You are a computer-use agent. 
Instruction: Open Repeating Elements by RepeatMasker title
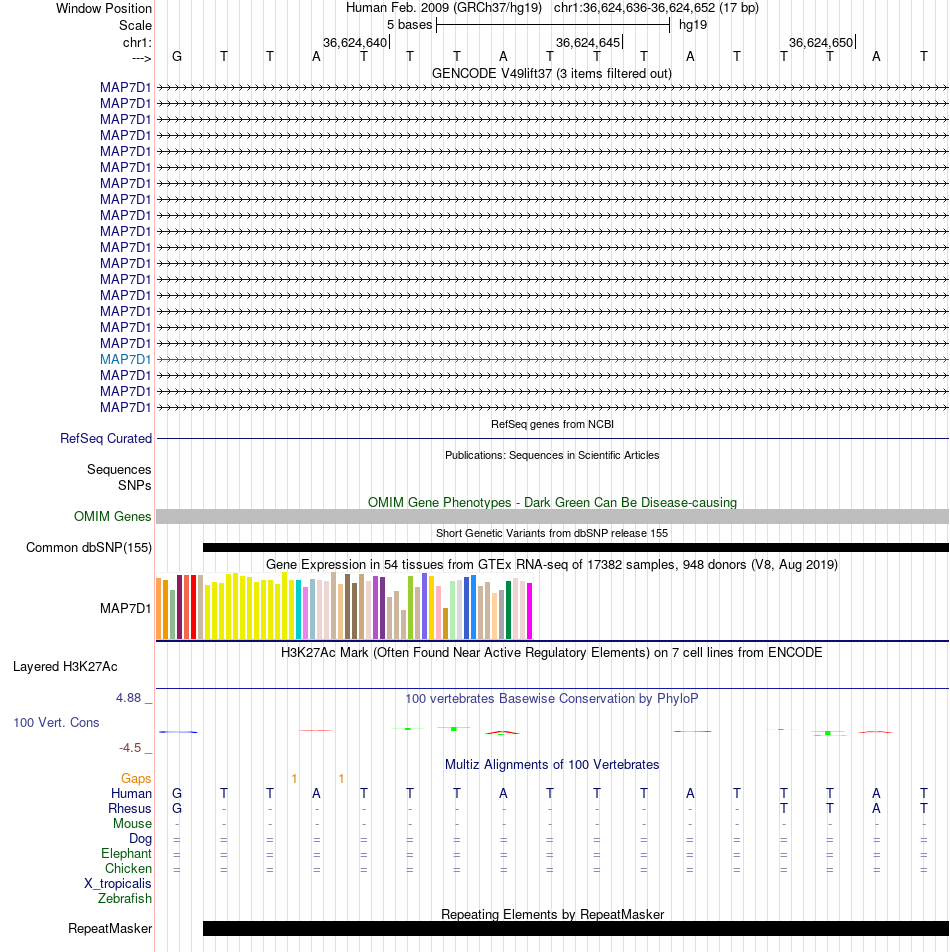pos(552,914)
